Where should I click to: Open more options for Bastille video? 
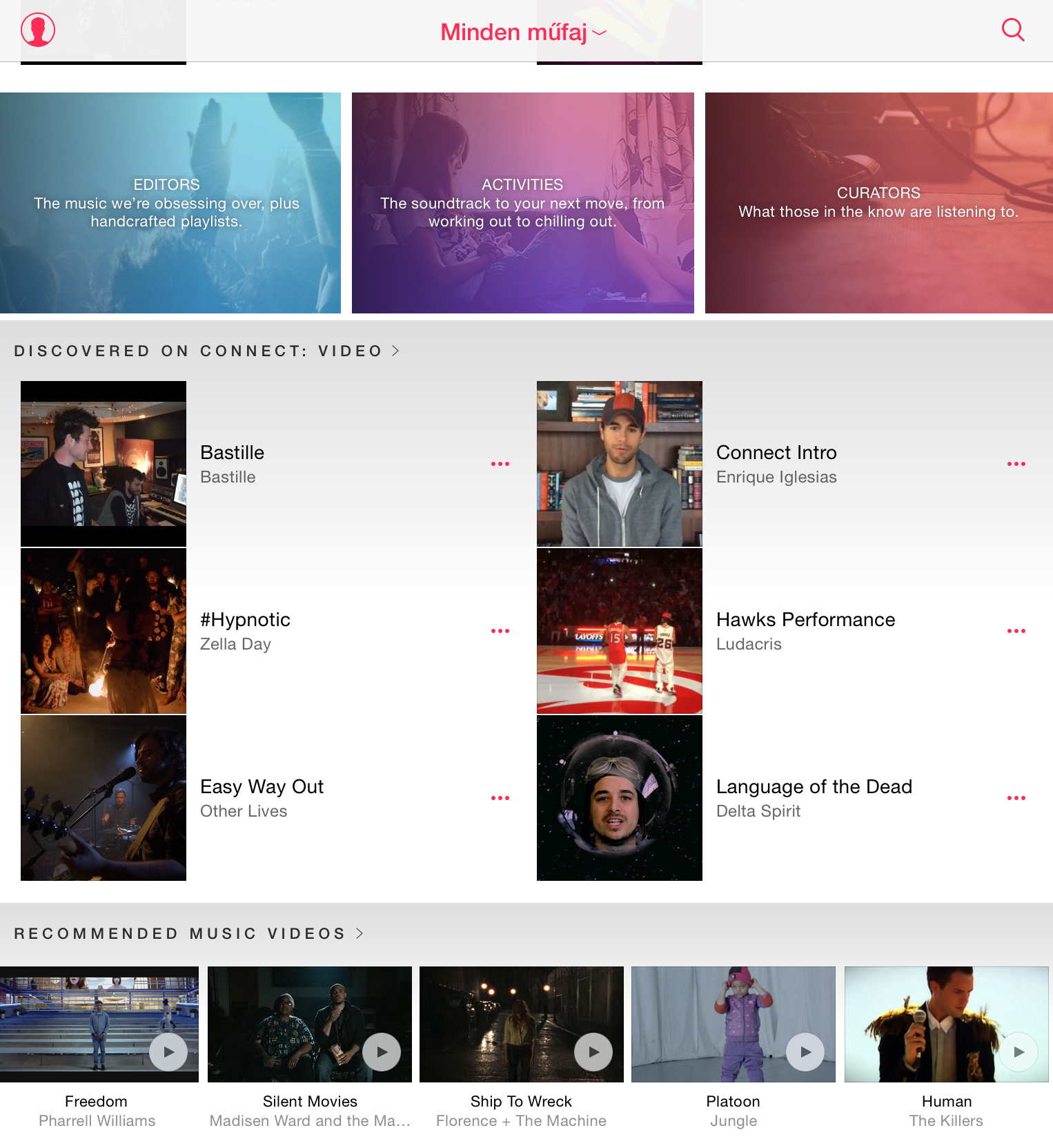click(500, 464)
